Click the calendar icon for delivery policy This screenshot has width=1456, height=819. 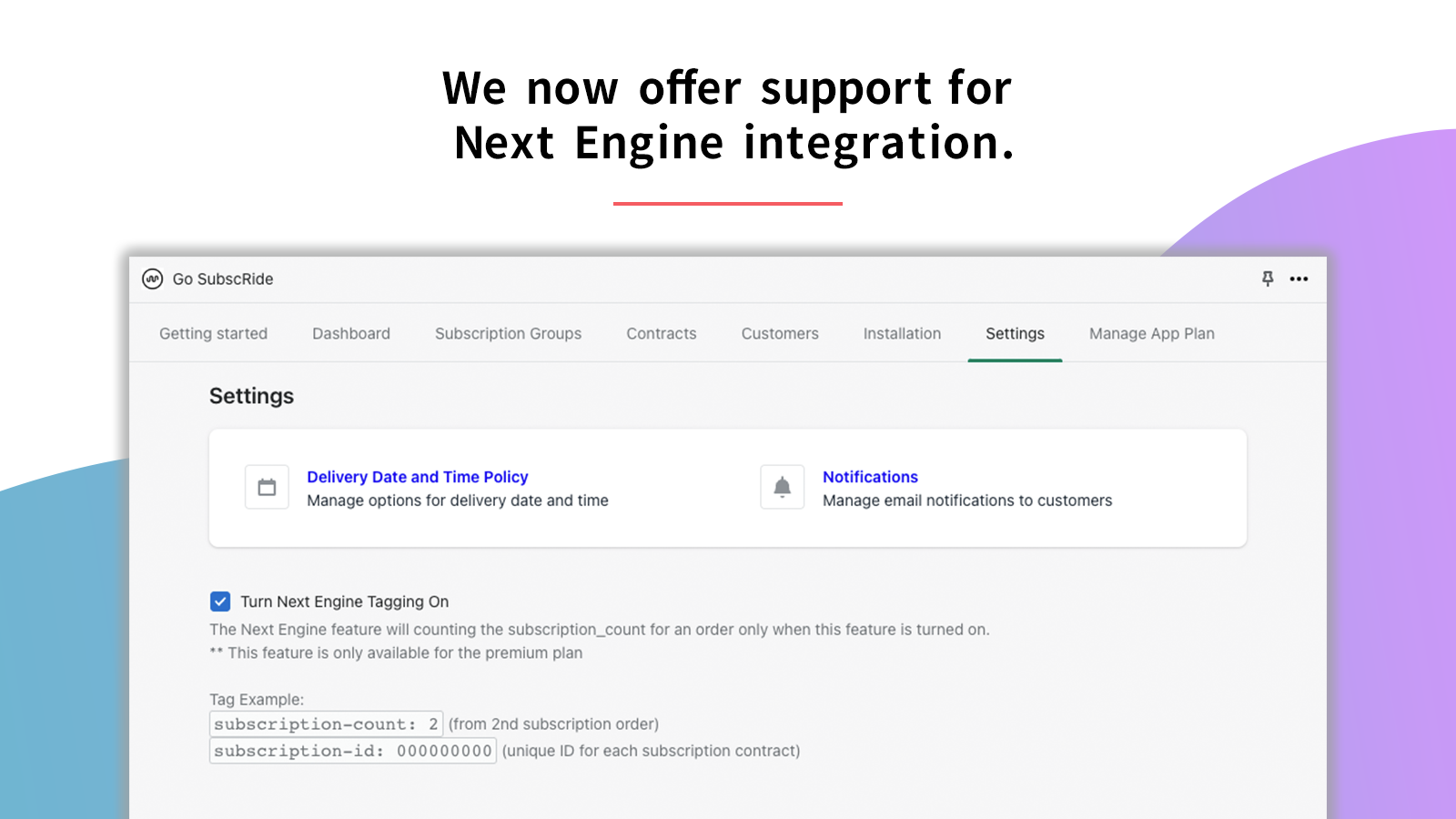pyautogui.click(x=267, y=488)
